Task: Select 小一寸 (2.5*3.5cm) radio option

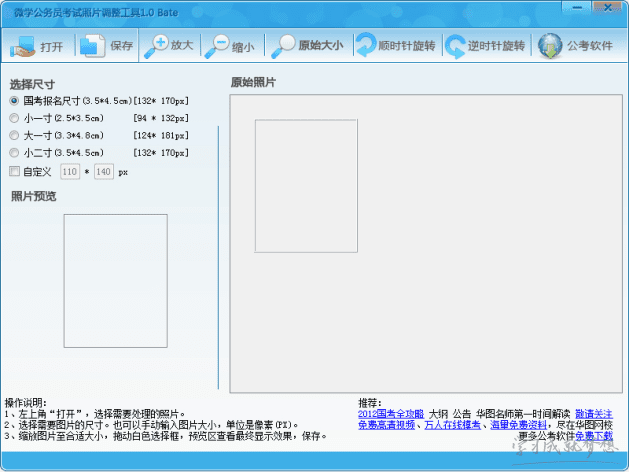Action: click(14, 118)
